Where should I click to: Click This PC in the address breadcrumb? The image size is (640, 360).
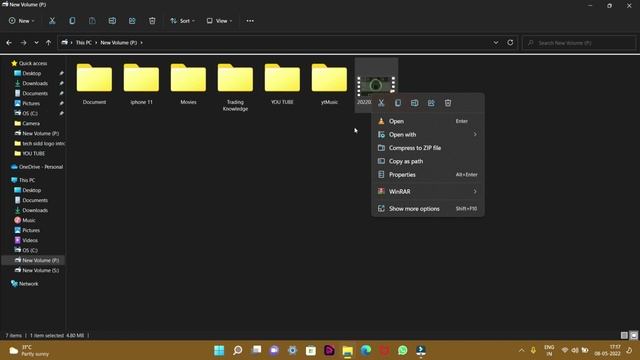click(84, 42)
